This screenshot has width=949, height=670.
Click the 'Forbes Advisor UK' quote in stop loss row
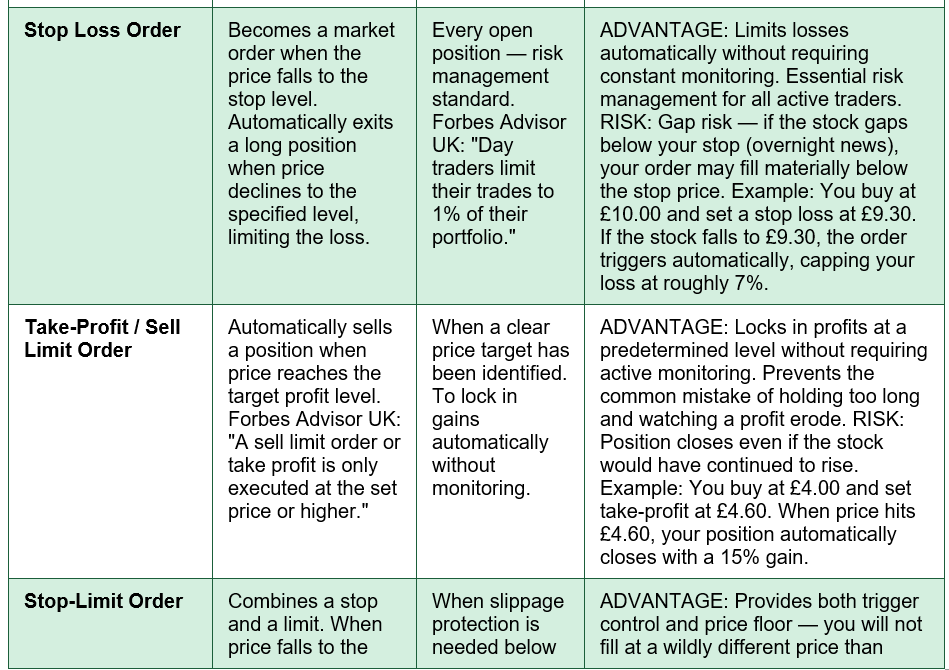click(499, 179)
